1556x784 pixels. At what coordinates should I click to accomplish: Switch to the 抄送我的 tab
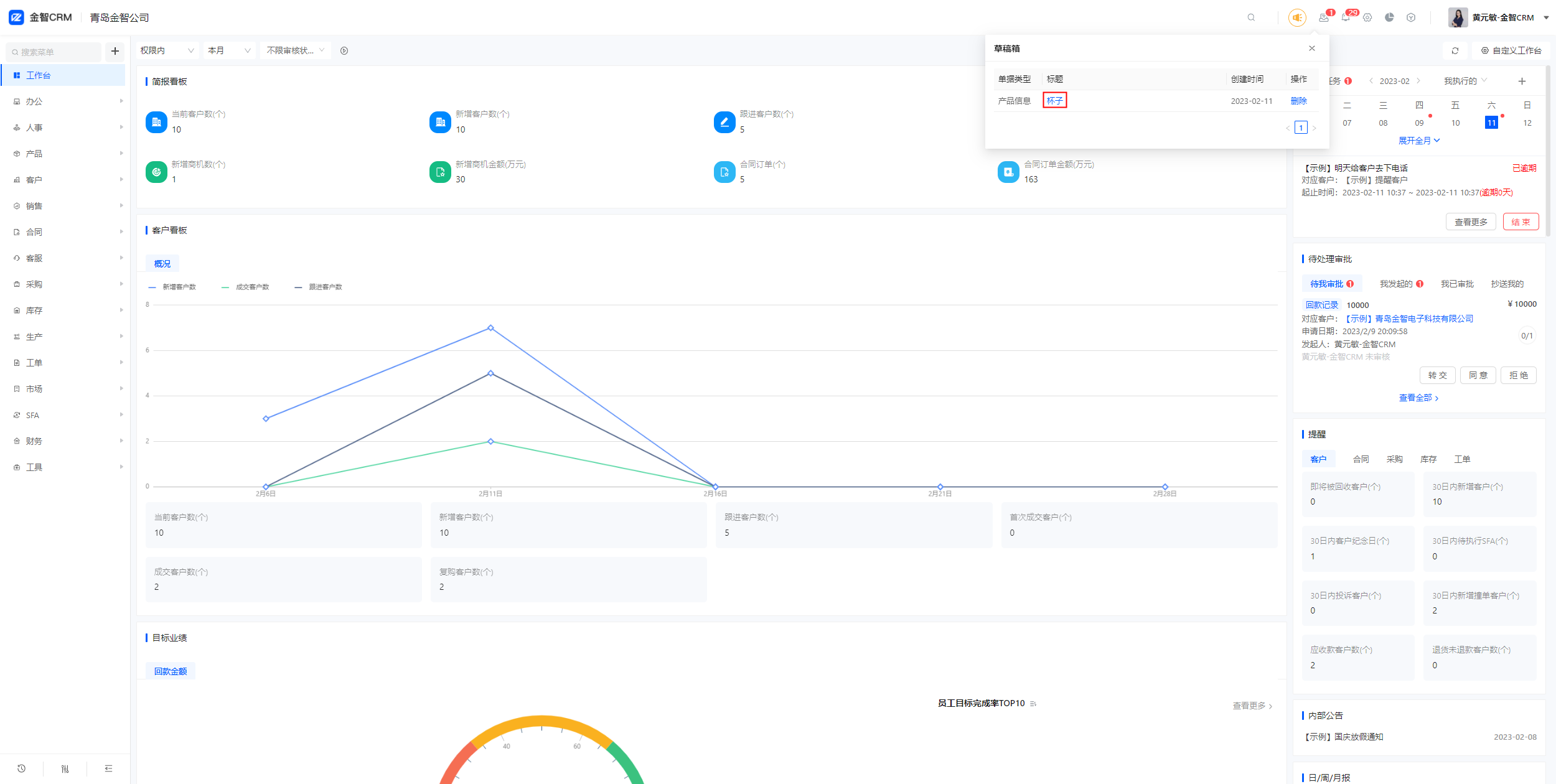coord(1507,284)
